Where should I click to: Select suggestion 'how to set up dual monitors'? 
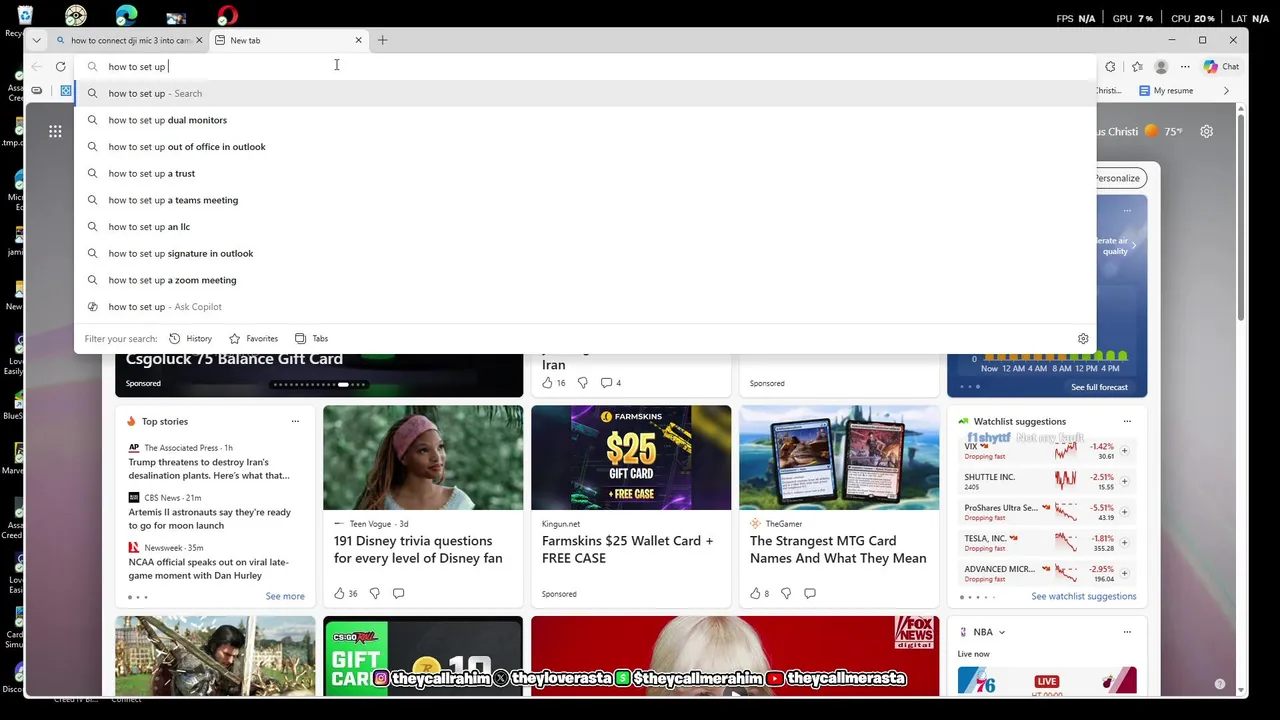585,120
